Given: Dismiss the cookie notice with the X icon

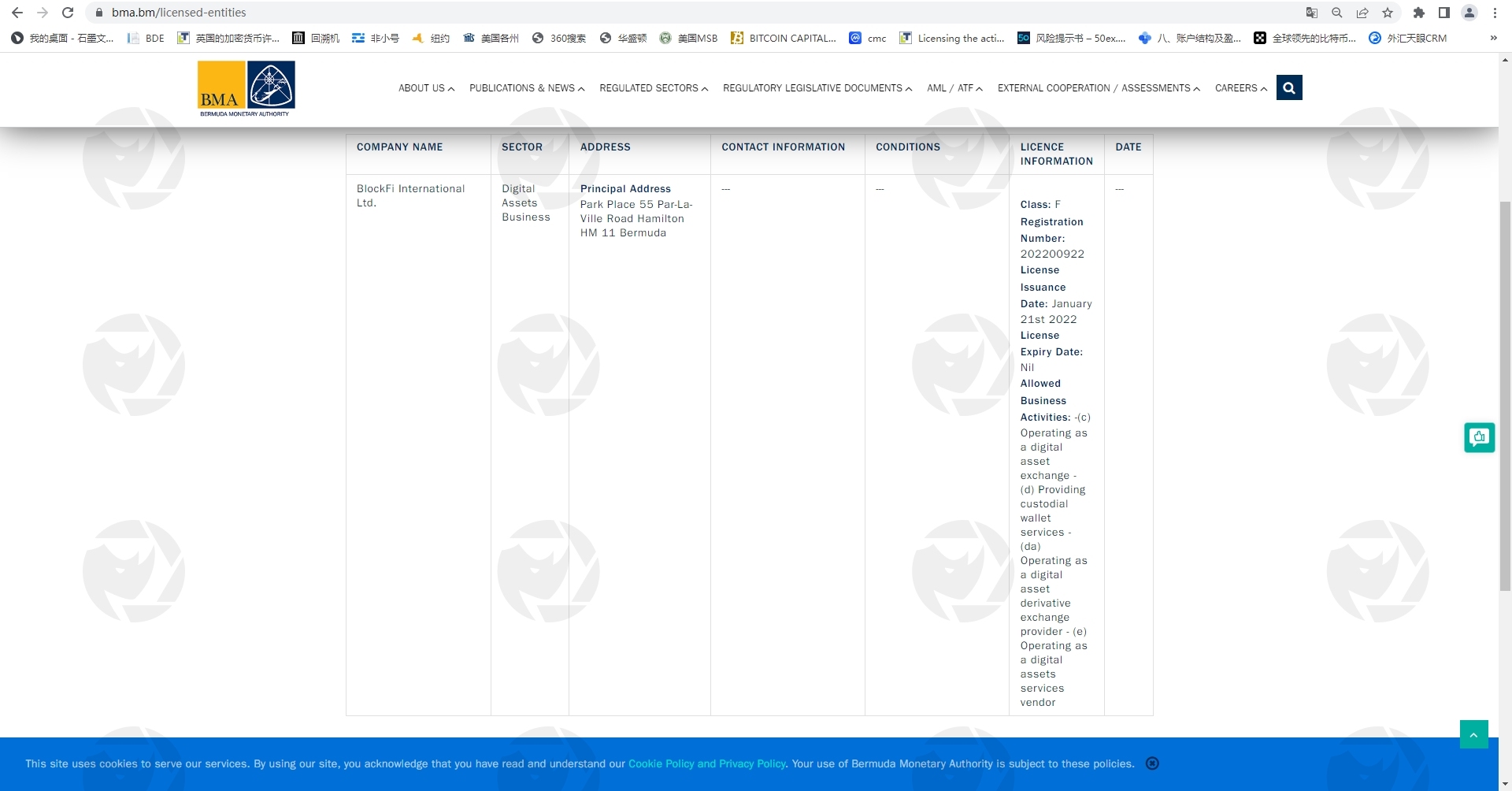Looking at the screenshot, I should pyautogui.click(x=1152, y=763).
